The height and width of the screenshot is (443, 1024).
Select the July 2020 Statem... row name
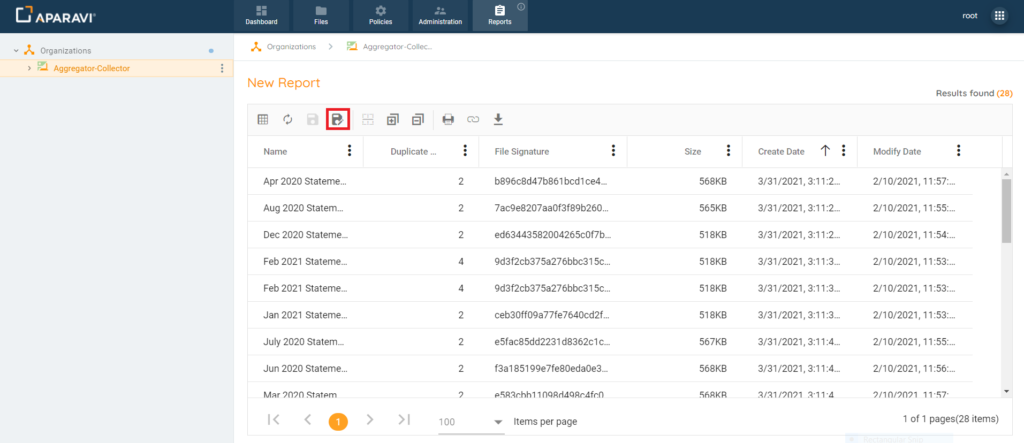click(304, 342)
